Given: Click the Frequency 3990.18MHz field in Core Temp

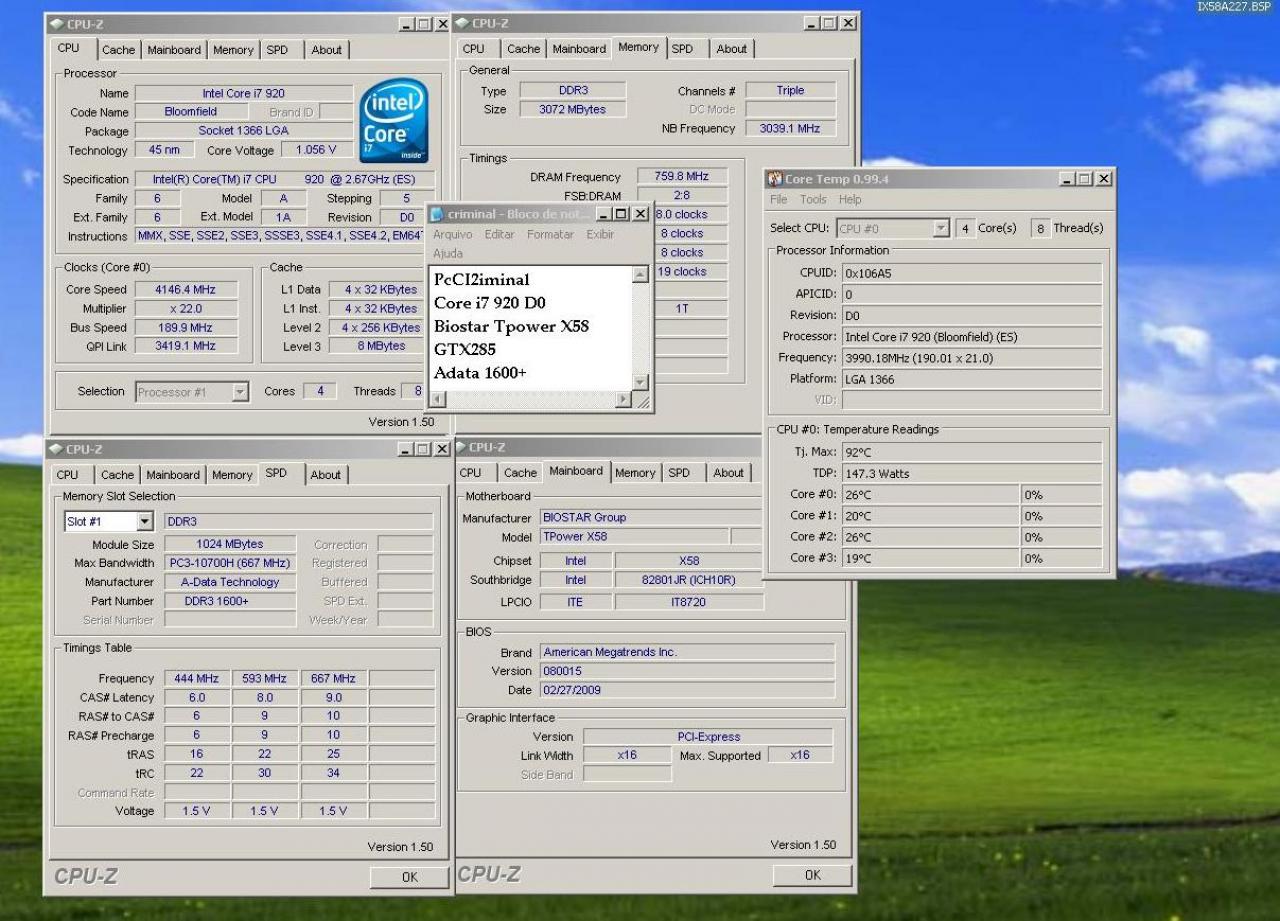Looking at the screenshot, I should pyautogui.click(x=972, y=358).
